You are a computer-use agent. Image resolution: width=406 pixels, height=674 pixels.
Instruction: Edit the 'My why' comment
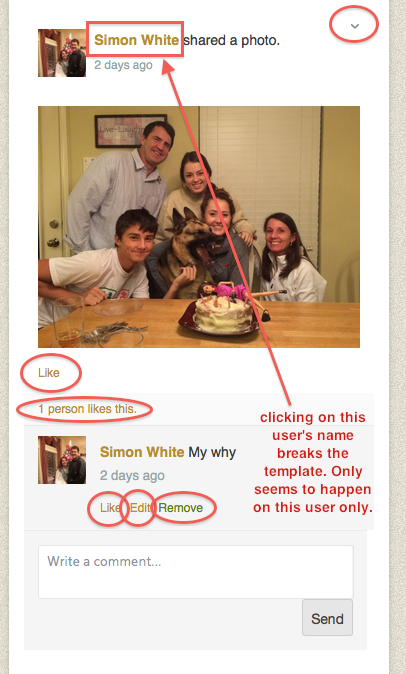point(139,508)
